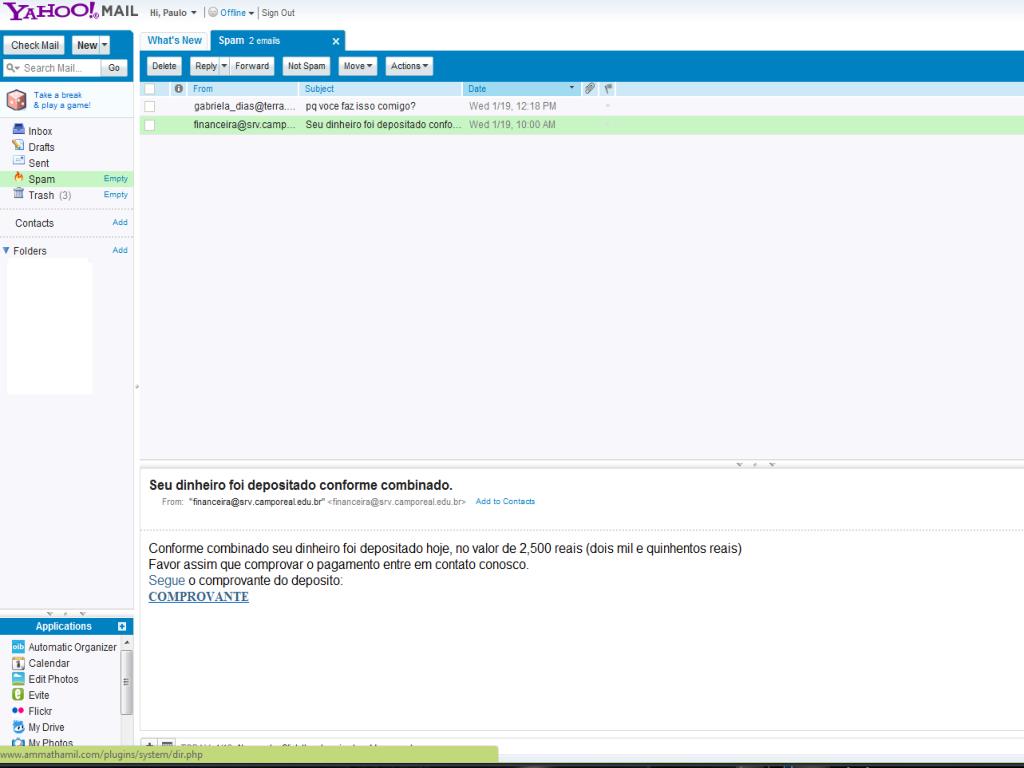1024x768 pixels.
Task: Click the search magnifier icon
Action: [x=10, y=68]
